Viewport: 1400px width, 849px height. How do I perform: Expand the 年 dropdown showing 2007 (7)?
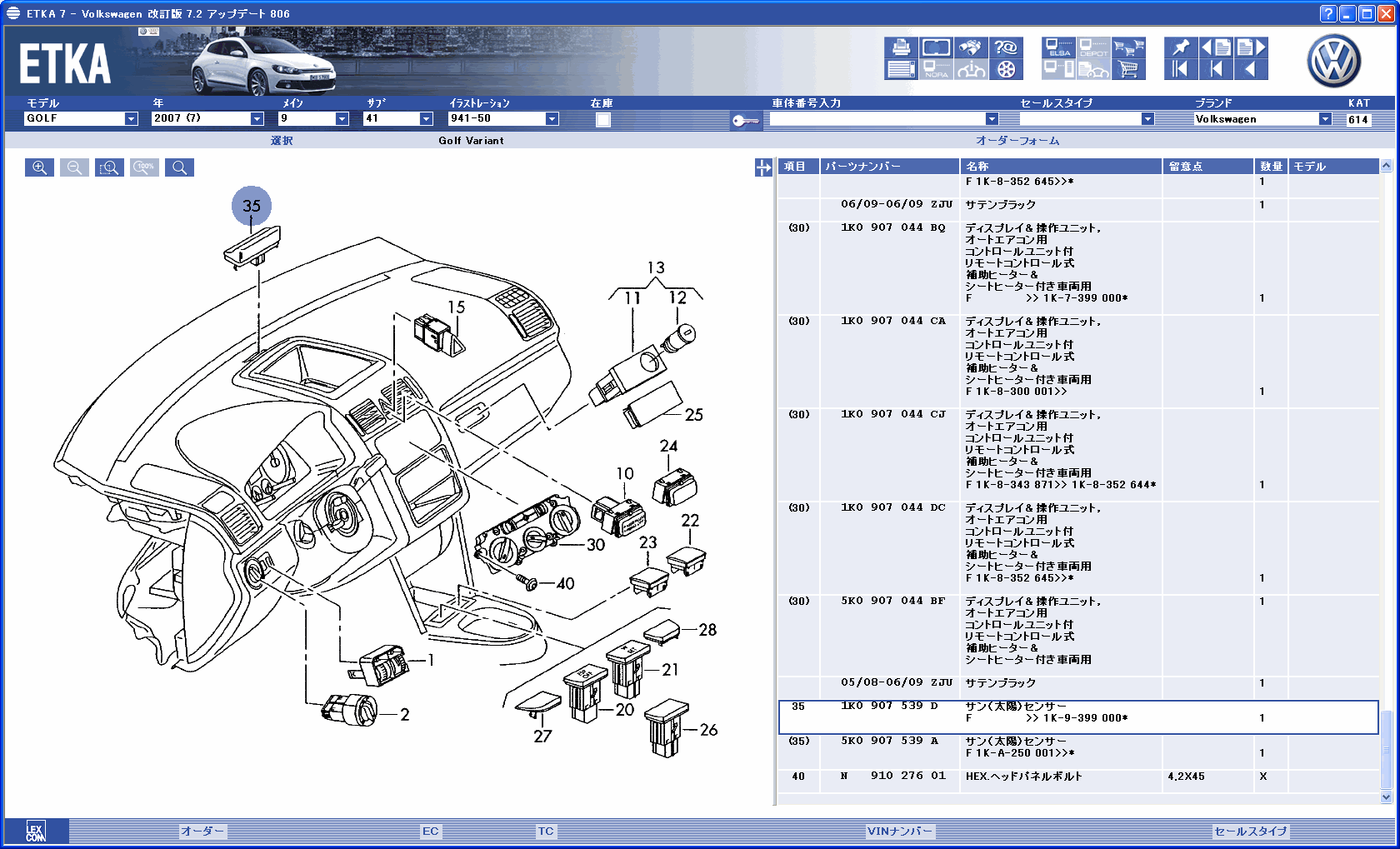[257, 119]
